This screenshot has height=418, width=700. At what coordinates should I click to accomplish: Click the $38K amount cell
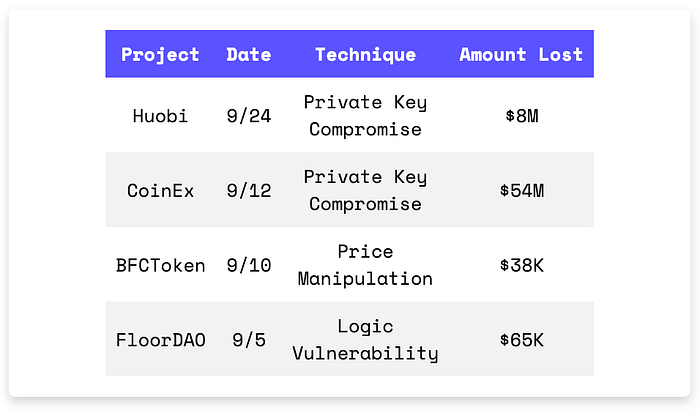click(x=521, y=265)
